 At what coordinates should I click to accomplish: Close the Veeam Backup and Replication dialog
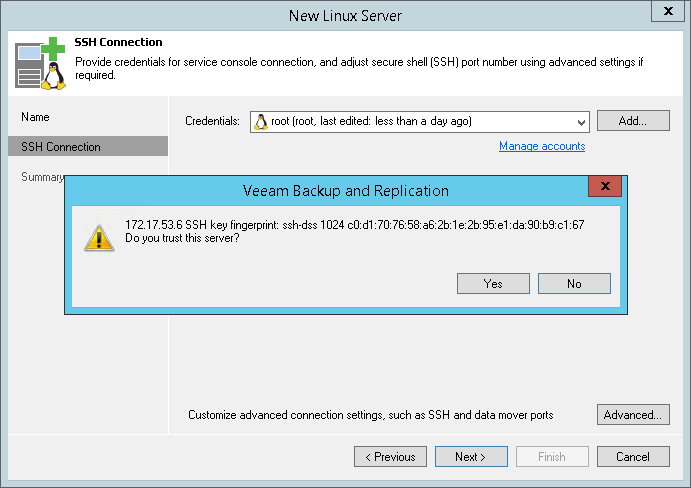pos(605,186)
